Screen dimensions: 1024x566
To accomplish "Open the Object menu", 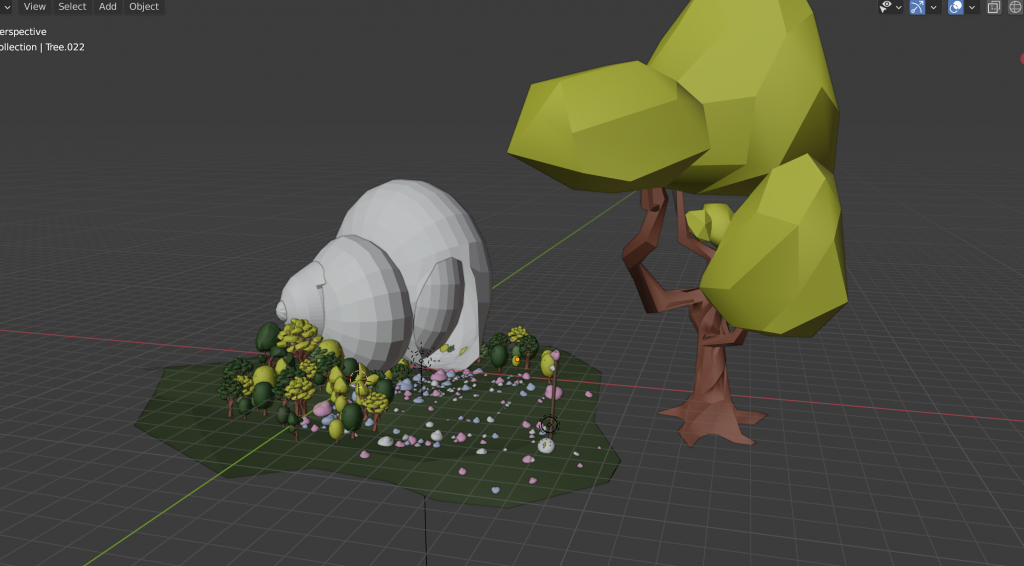I will coord(144,7).
